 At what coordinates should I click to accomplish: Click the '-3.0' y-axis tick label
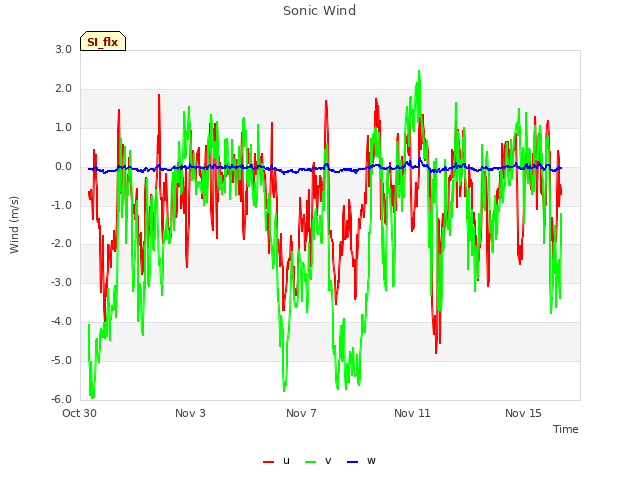tap(62, 282)
